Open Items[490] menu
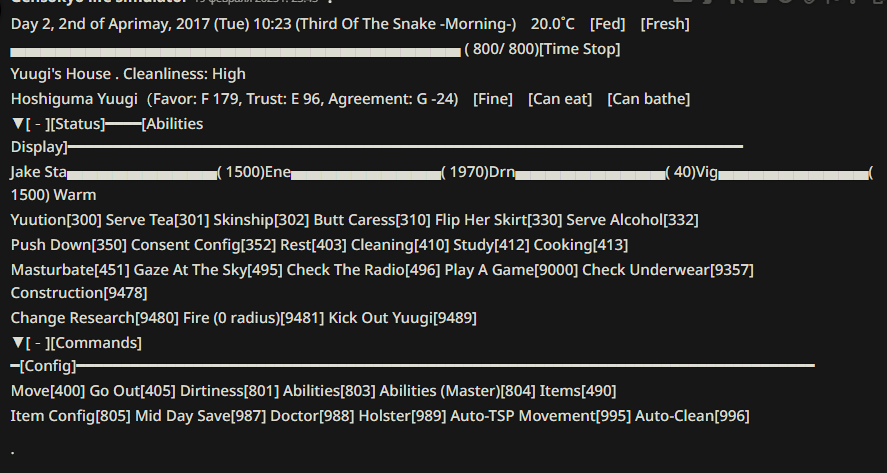887x473 pixels. [x=578, y=391]
